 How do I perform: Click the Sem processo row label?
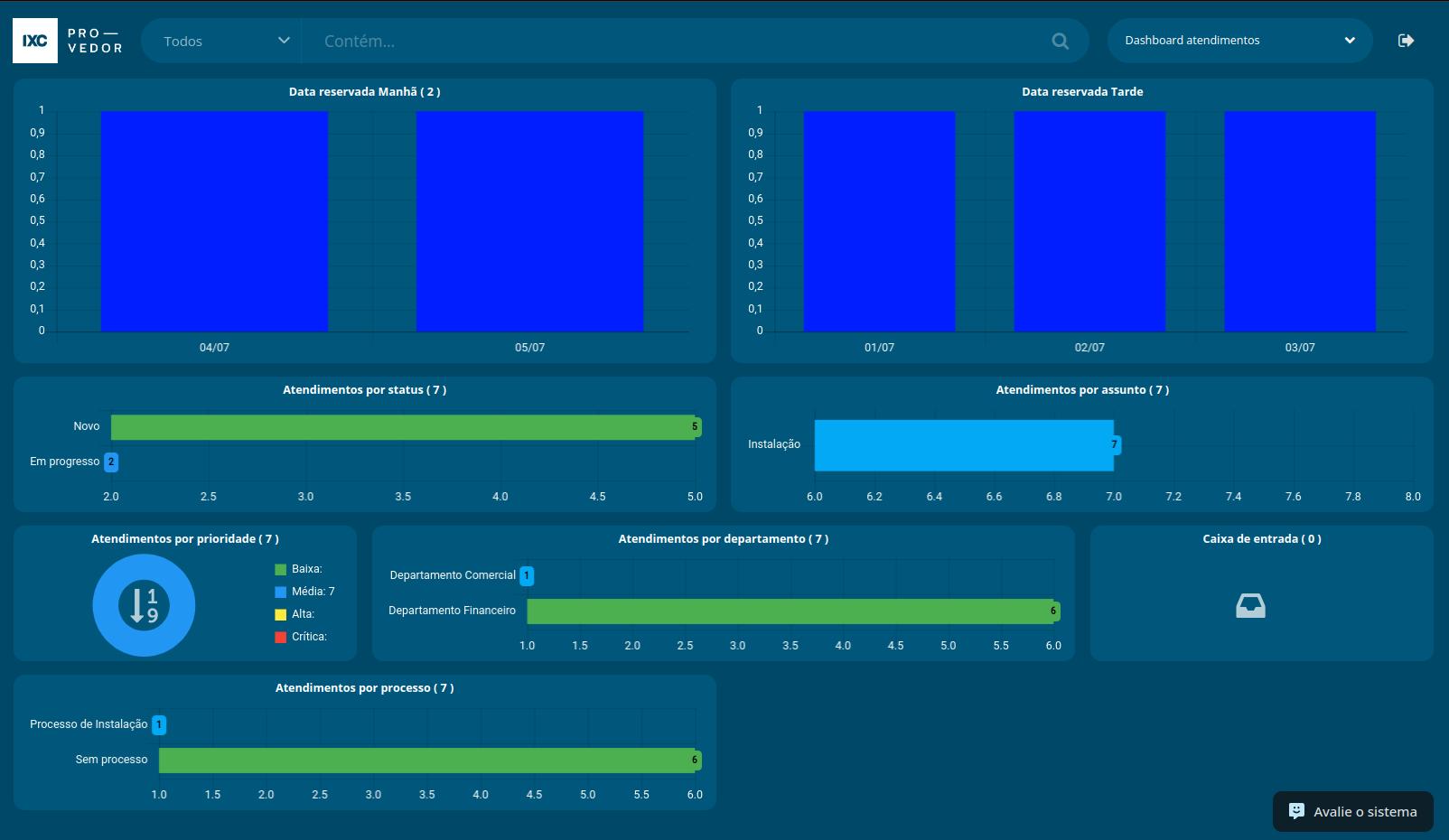coord(111,760)
